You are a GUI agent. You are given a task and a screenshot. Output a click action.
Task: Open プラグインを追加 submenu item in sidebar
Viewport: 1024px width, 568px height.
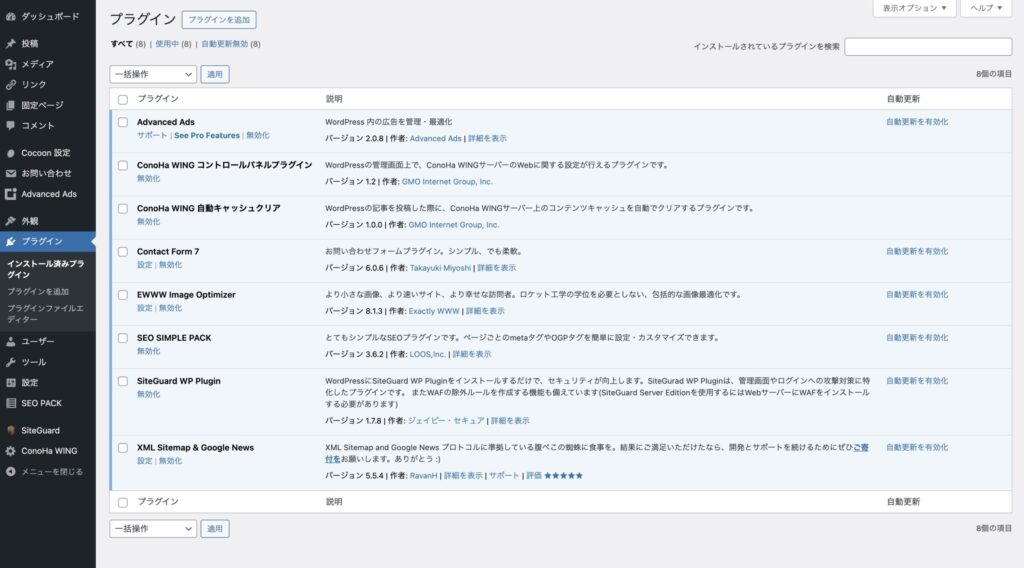coord(38,291)
